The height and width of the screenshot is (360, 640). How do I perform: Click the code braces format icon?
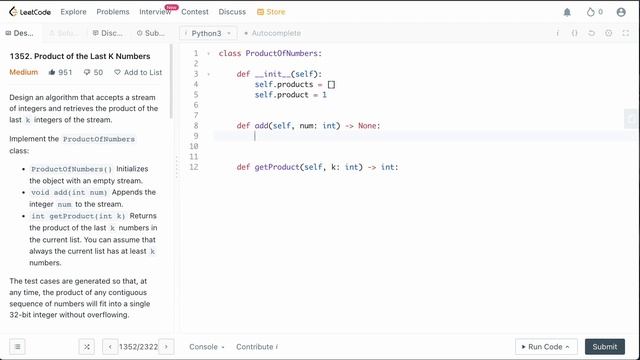click(574, 33)
